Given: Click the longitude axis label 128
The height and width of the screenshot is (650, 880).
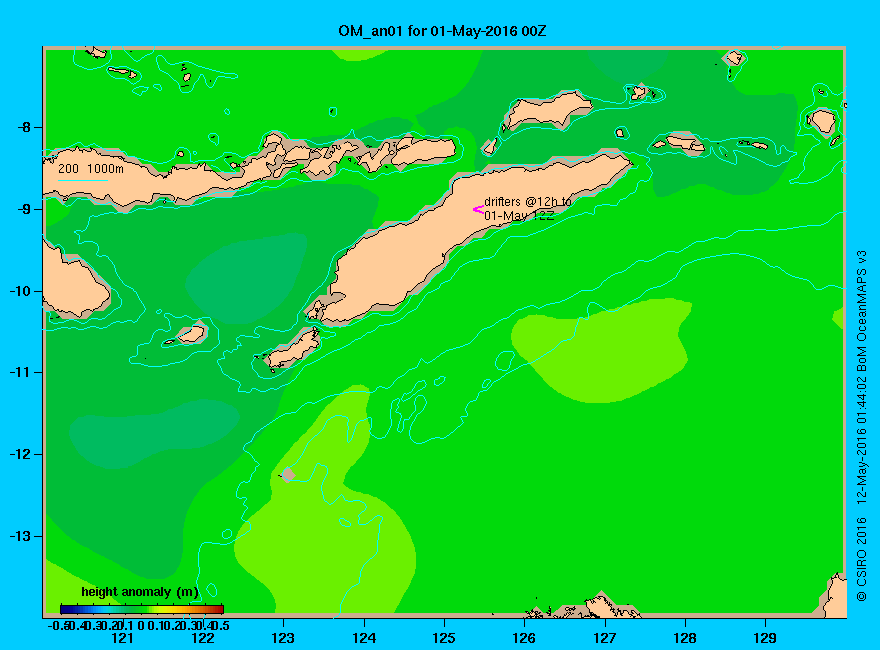Looking at the screenshot, I should pyautogui.click(x=685, y=638).
